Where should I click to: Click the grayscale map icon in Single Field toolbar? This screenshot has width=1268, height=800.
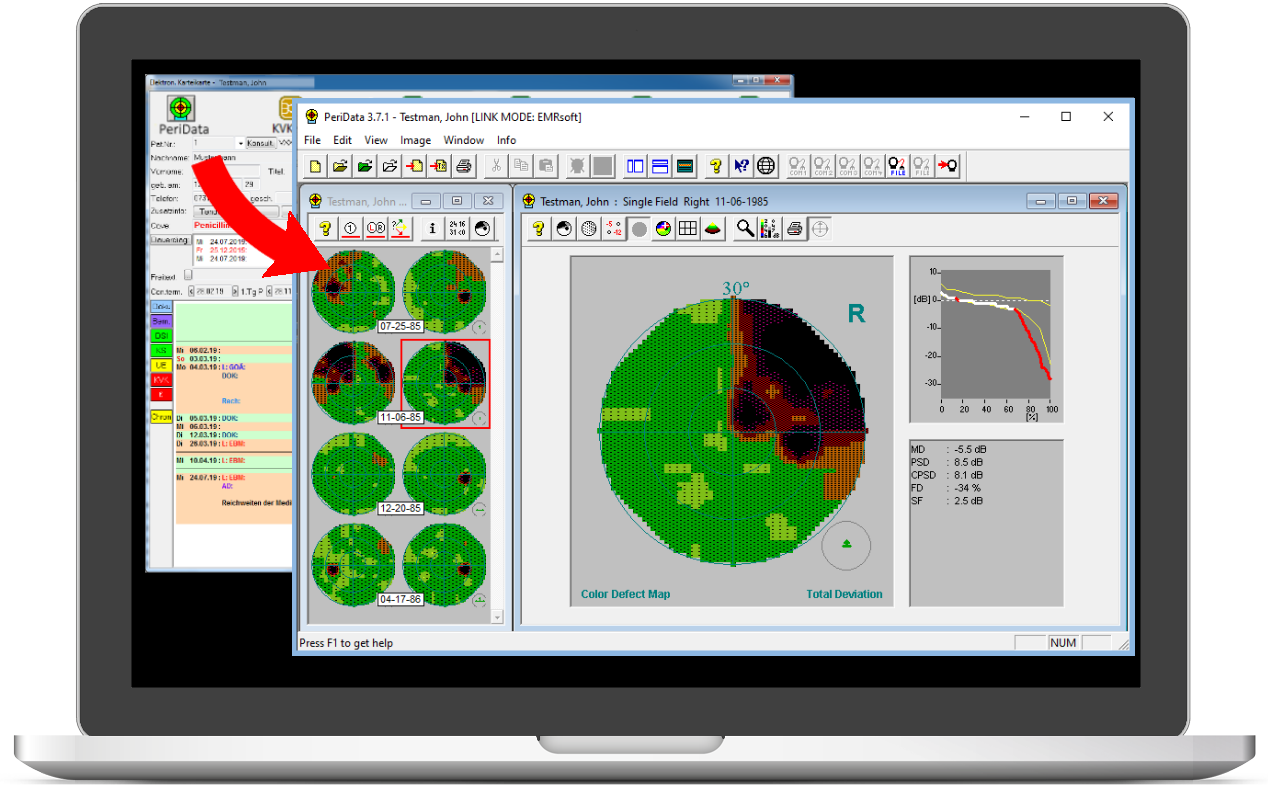[x=564, y=229]
